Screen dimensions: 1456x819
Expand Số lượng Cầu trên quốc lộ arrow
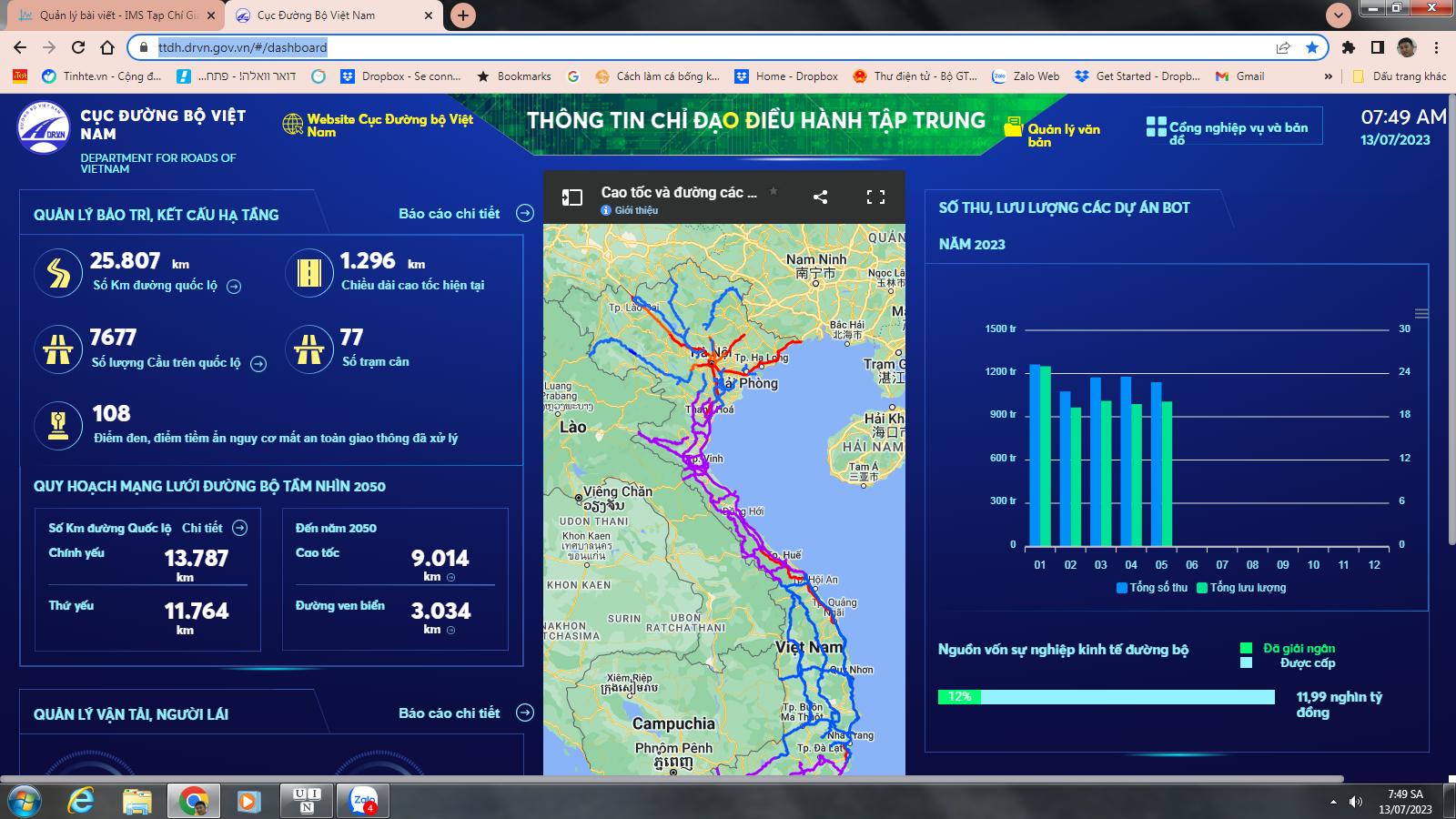[258, 364]
